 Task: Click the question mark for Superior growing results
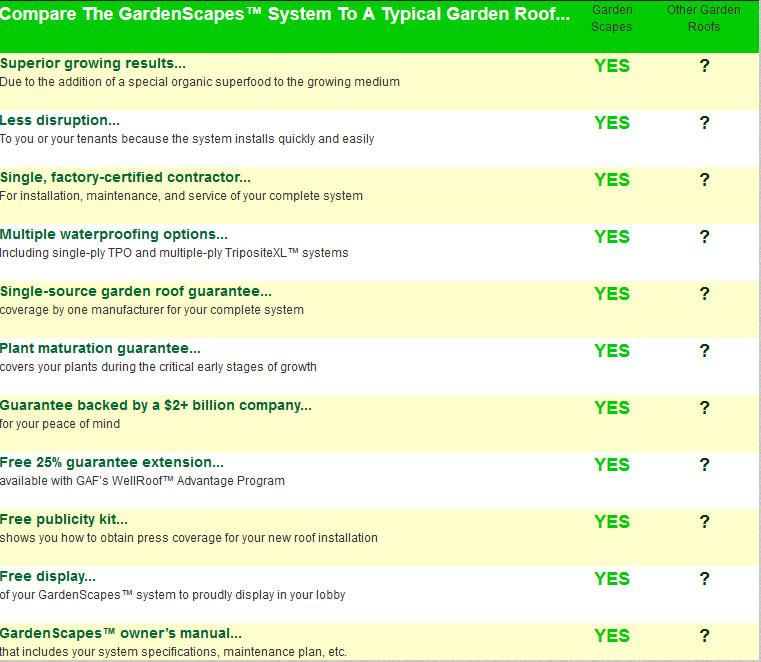pos(704,66)
